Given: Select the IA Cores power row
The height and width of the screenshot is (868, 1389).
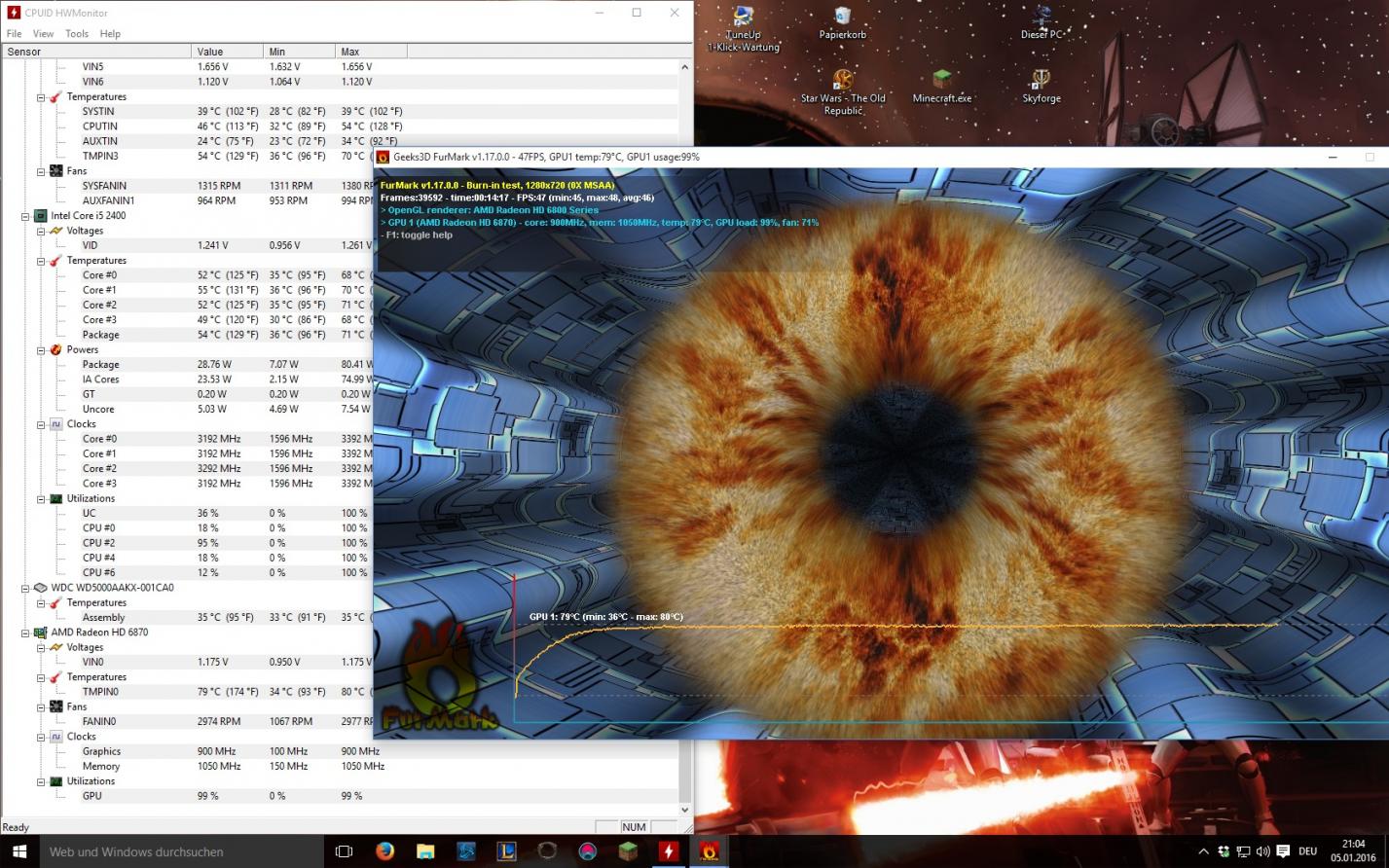Looking at the screenshot, I should (x=227, y=380).
